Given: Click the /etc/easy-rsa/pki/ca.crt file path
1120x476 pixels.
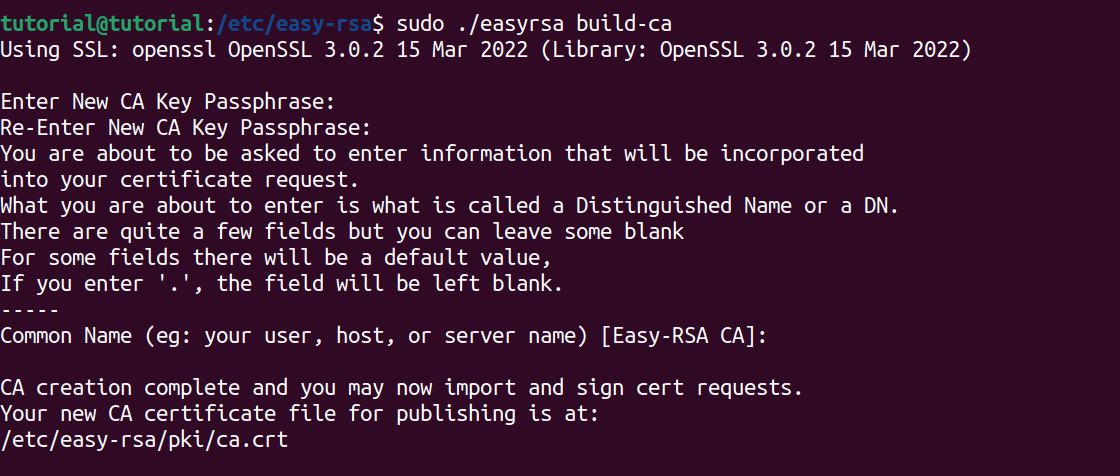Looking at the screenshot, I should (144, 439).
